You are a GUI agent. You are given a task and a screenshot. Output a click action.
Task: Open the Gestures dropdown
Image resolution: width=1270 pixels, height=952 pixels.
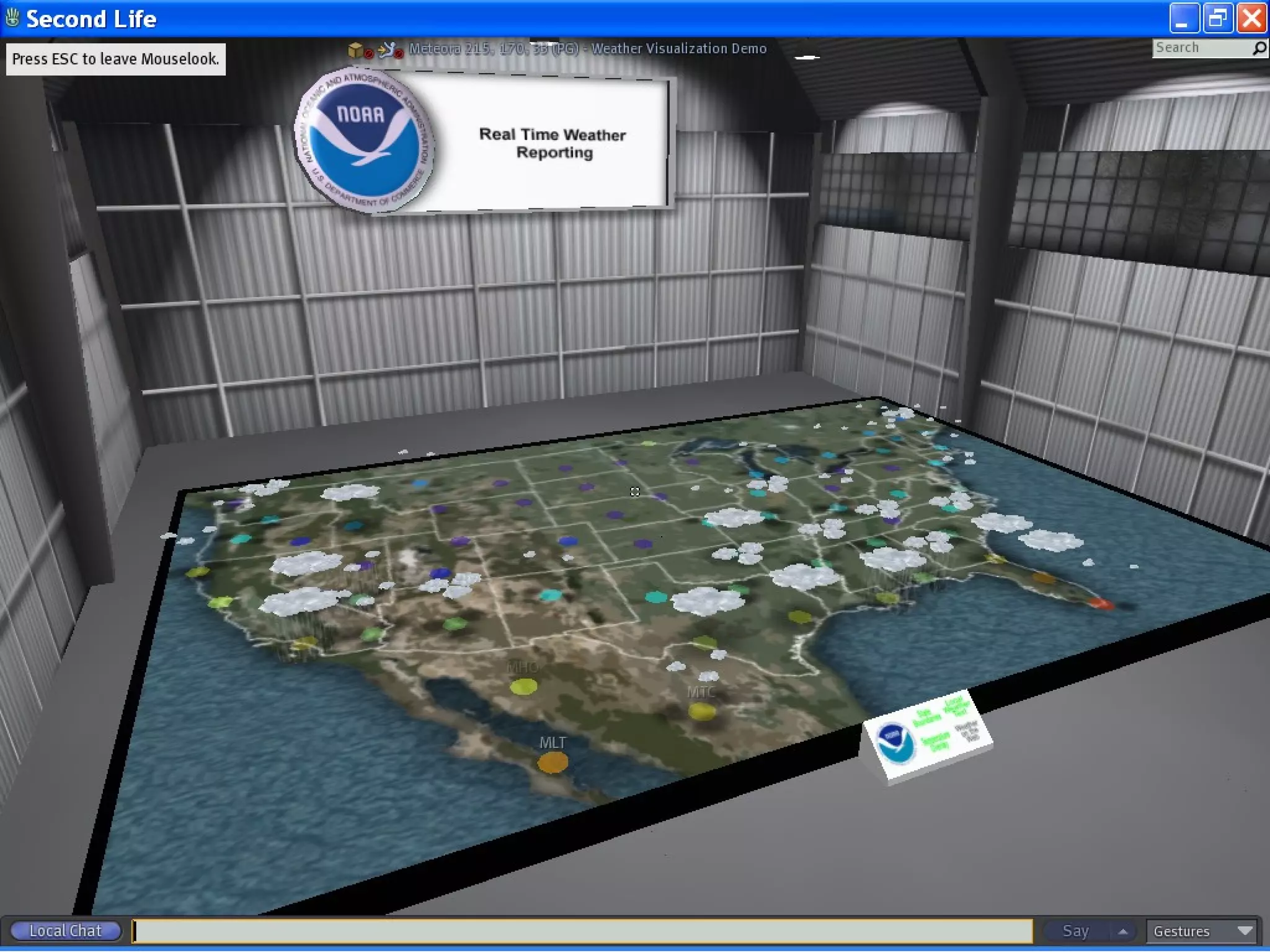tap(1201, 930)
